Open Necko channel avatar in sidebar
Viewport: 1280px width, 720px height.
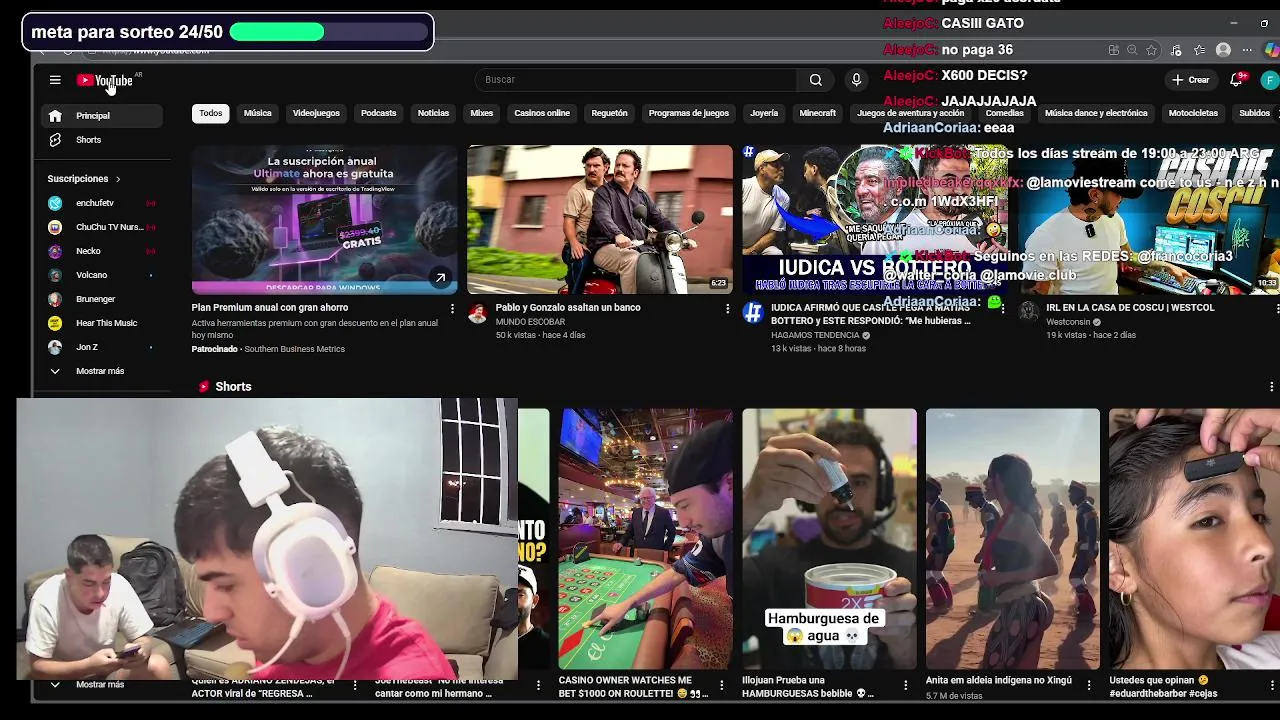[x=55, y=251]
